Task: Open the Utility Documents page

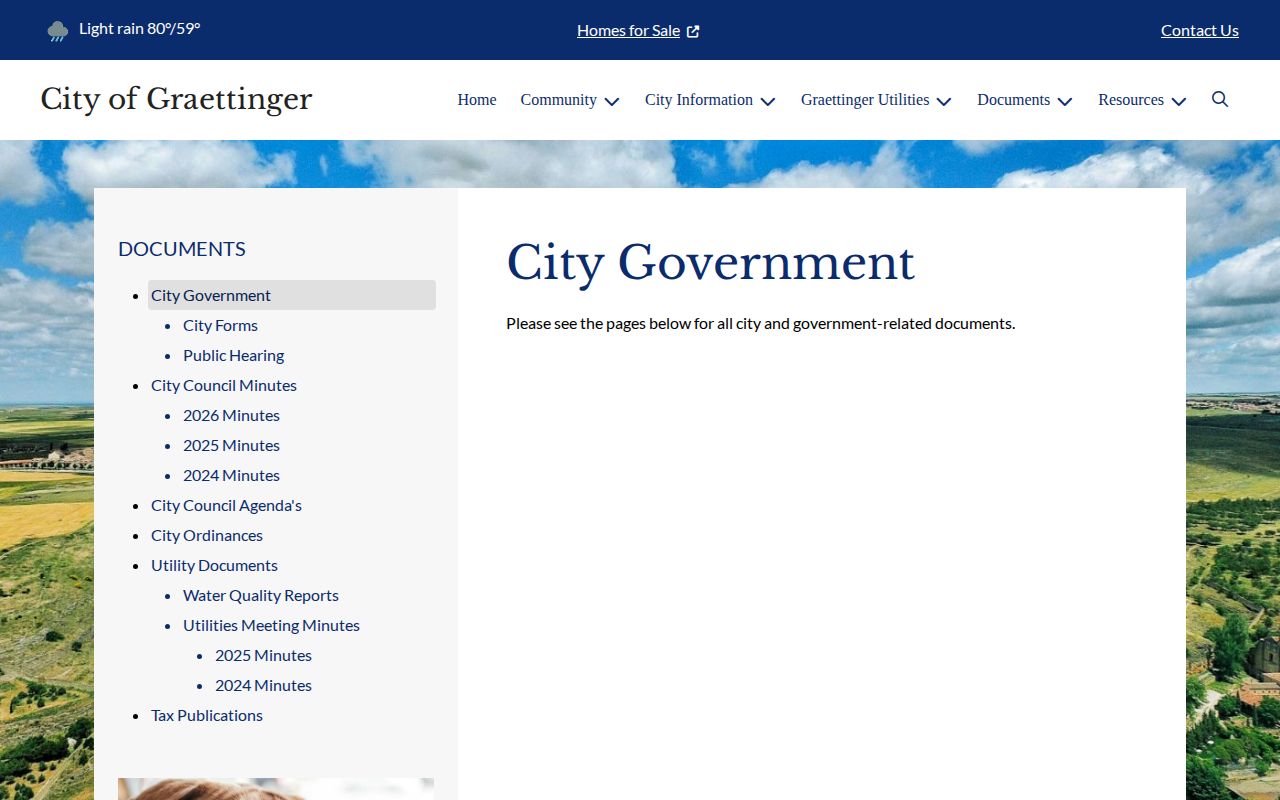Action: 214,565
